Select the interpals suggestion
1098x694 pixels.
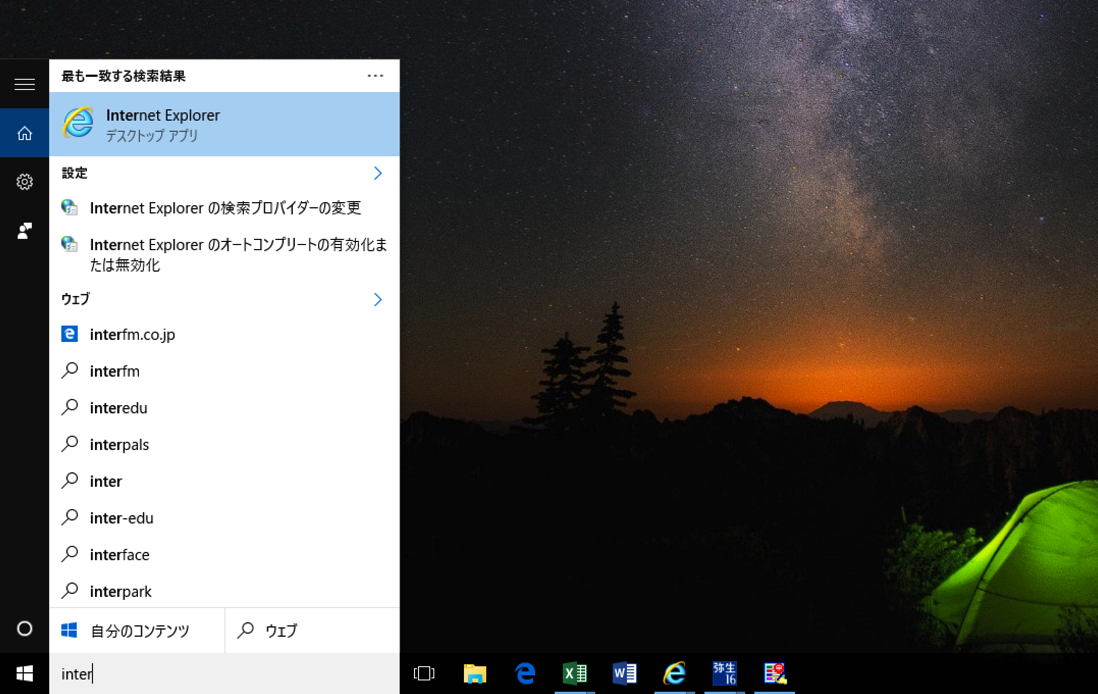(224, 445)
